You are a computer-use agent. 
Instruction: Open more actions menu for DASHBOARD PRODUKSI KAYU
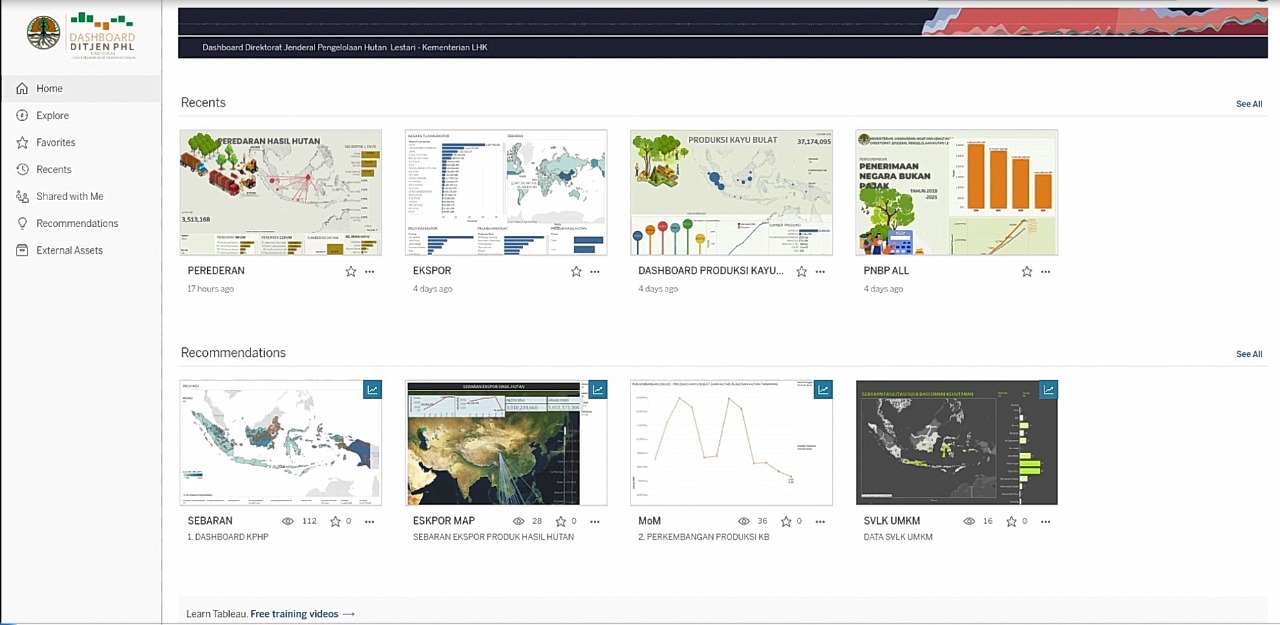tap(821, 271)
